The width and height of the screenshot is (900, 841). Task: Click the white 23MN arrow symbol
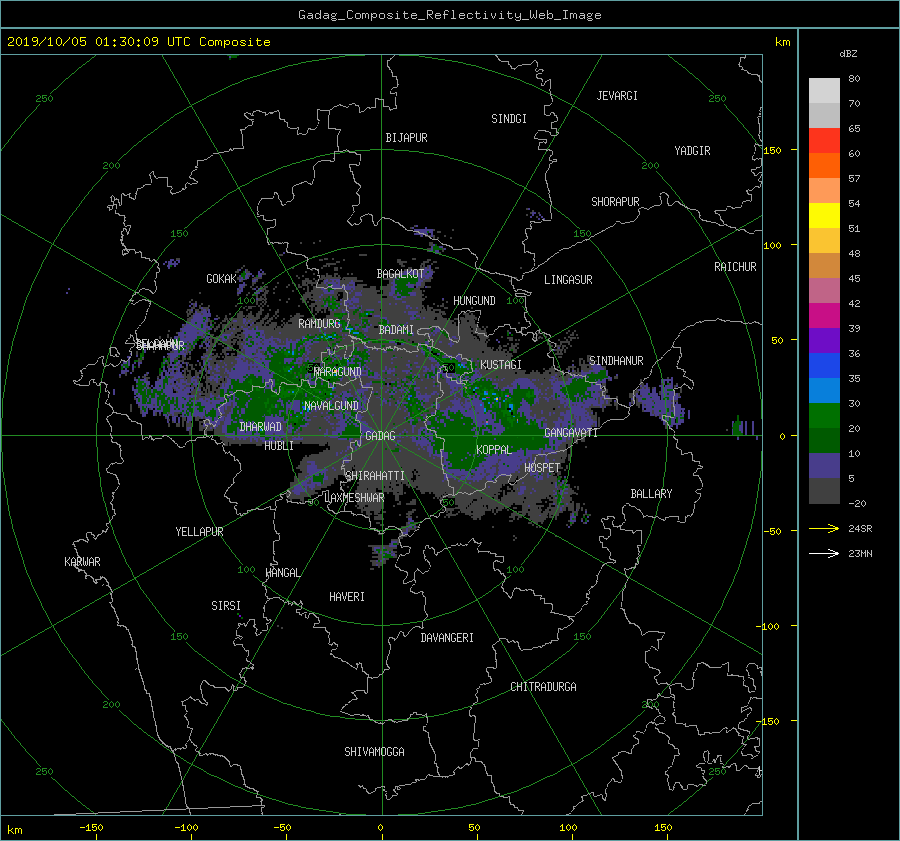824,553
